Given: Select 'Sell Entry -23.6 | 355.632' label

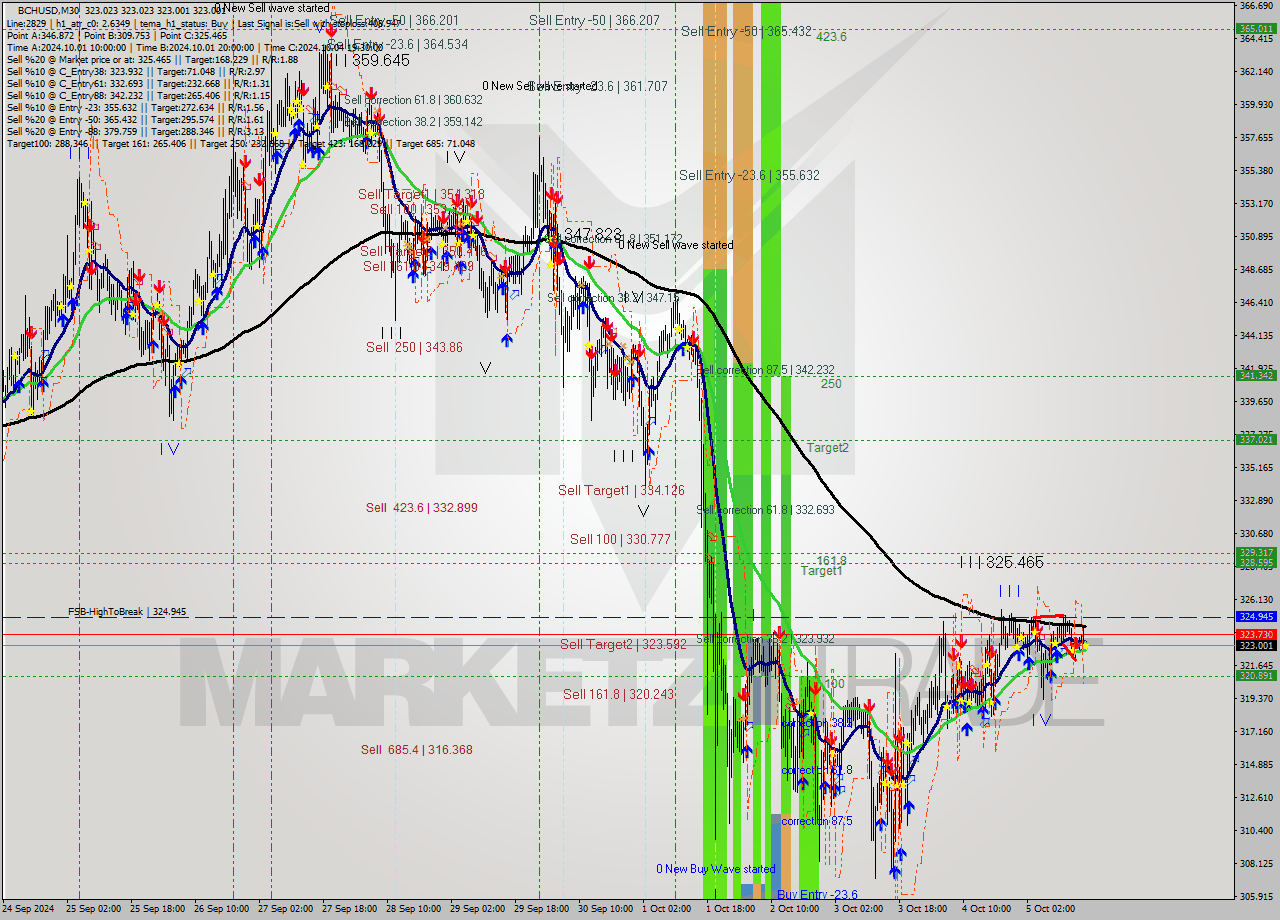Looking at the screenshot, I should pyautogui.click(x=749, y=175).
